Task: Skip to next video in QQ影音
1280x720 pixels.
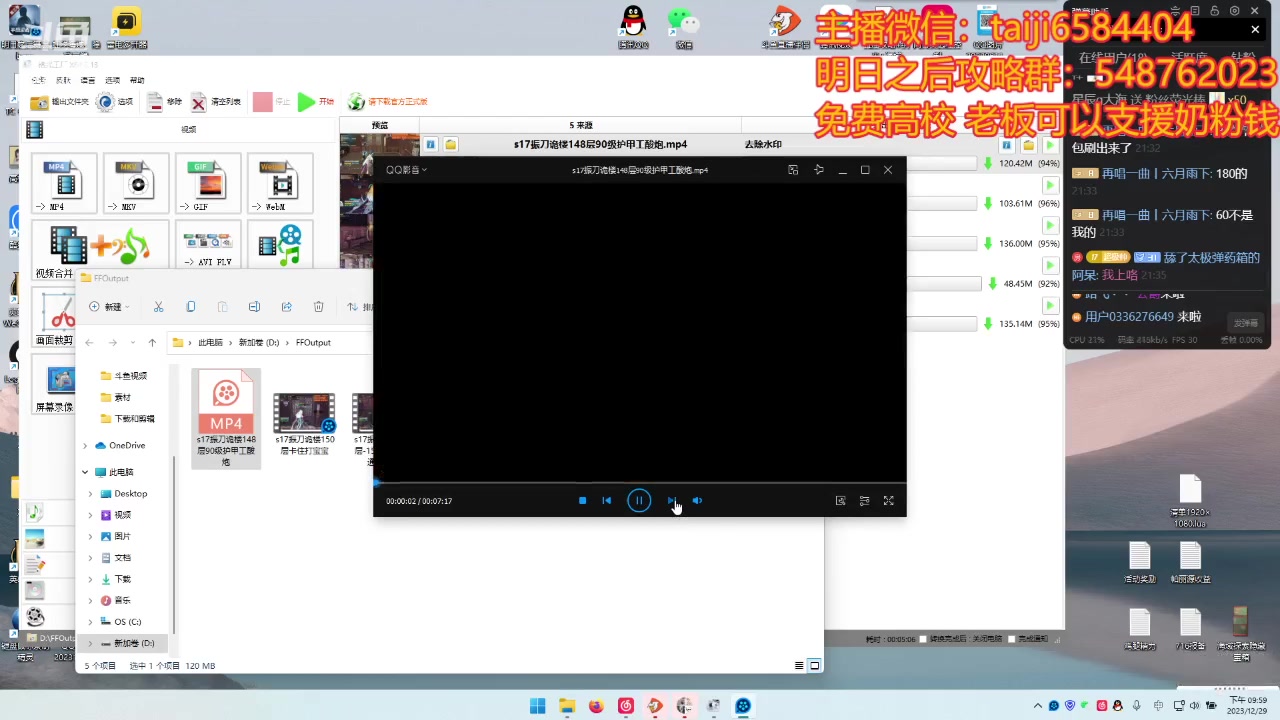Action: click(x=671, y=500)
